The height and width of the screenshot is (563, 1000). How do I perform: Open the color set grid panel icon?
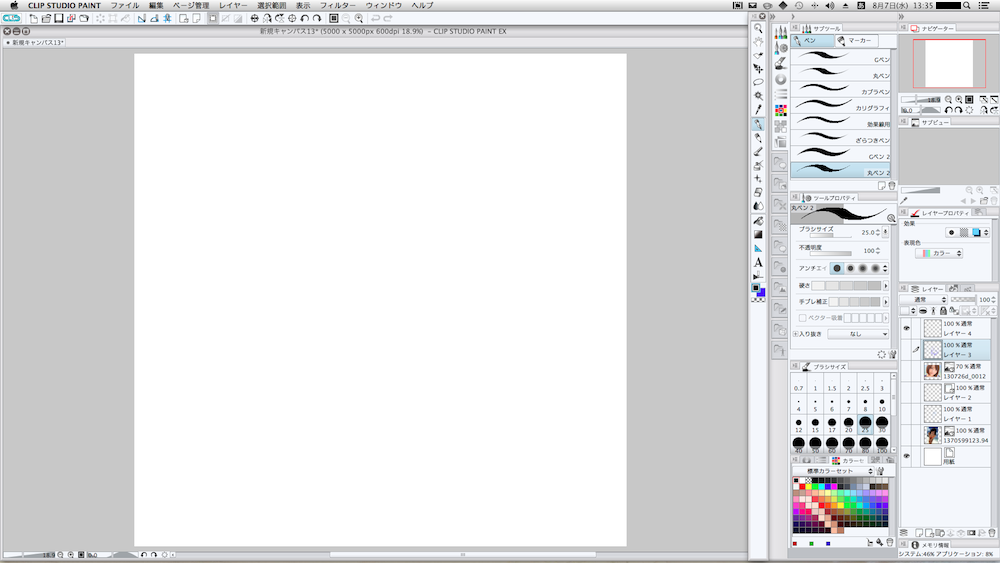[x=781, y=110]
